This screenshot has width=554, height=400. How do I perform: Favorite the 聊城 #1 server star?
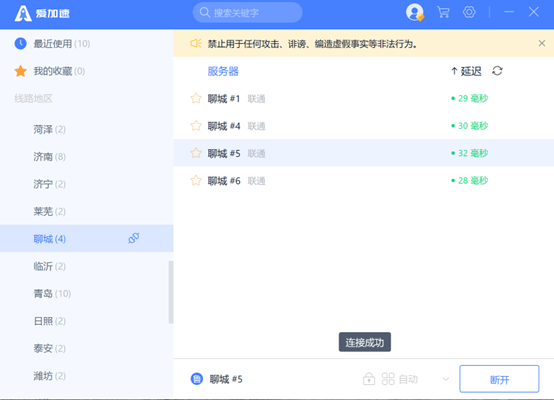tap(196, 98)
